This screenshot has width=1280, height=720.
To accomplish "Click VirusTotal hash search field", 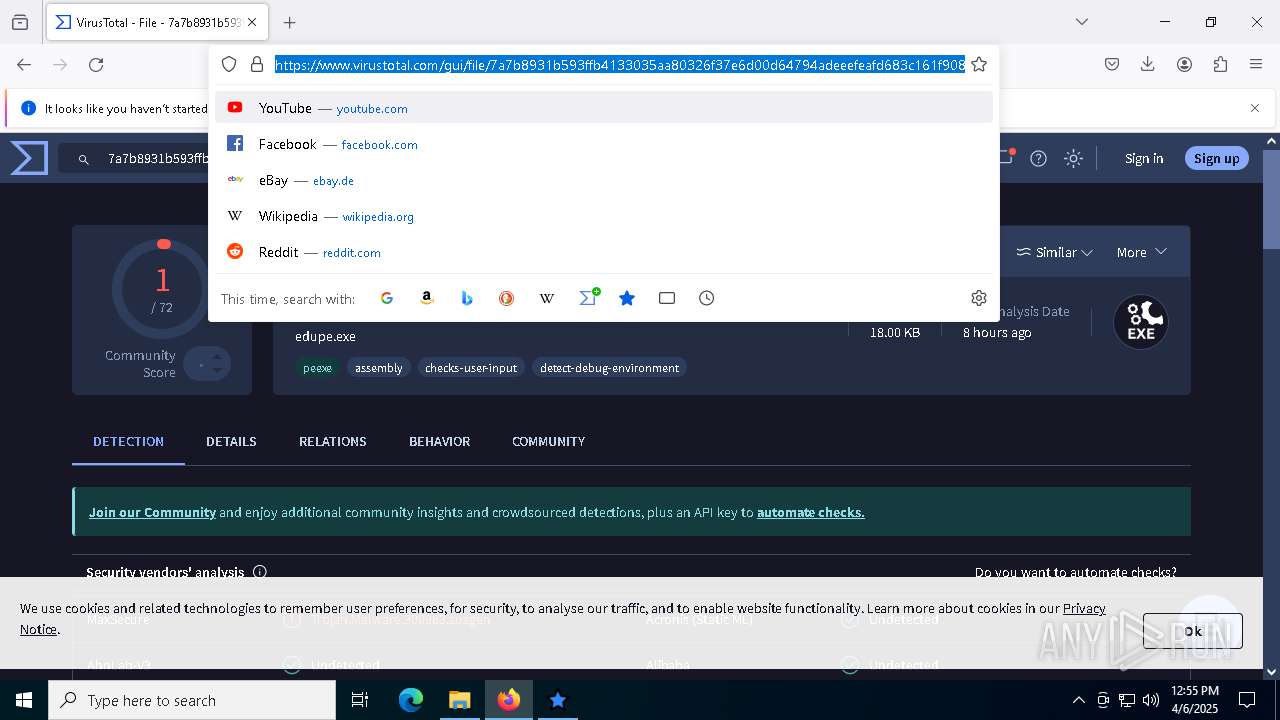I will [x=135, y=158].
